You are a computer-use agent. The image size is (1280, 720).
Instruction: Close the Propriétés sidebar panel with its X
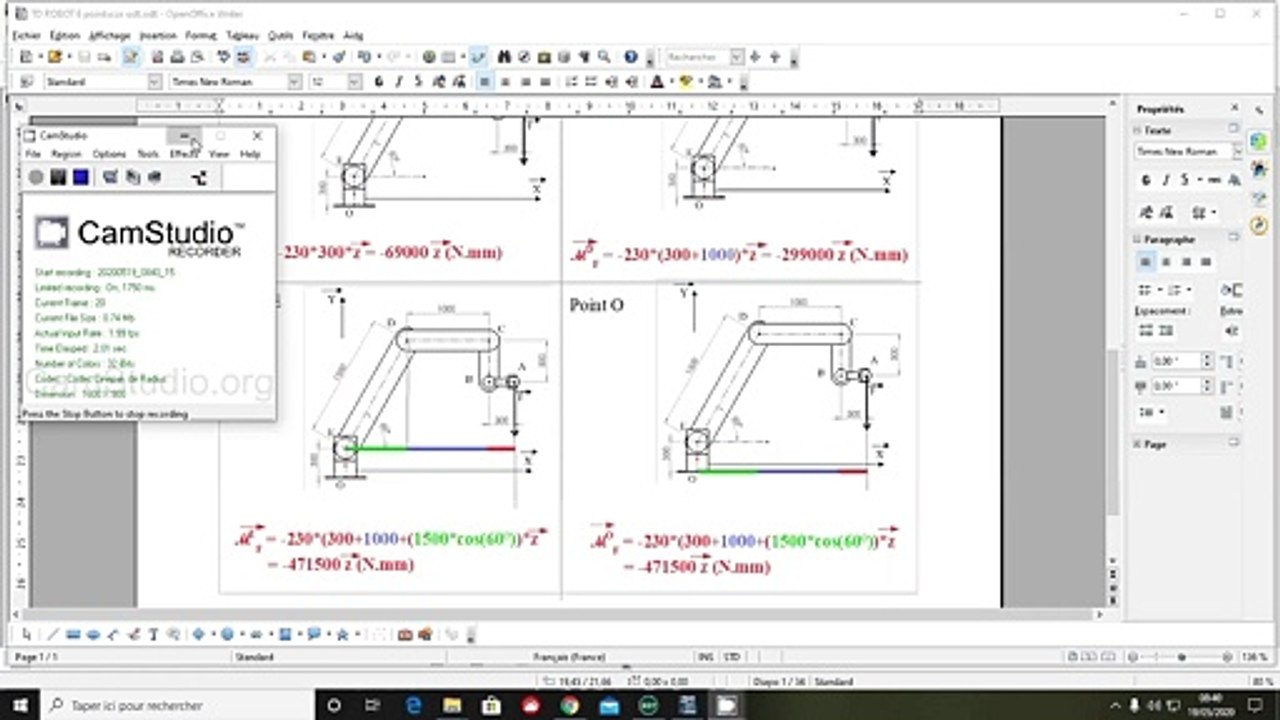[x=1234, y=108]
